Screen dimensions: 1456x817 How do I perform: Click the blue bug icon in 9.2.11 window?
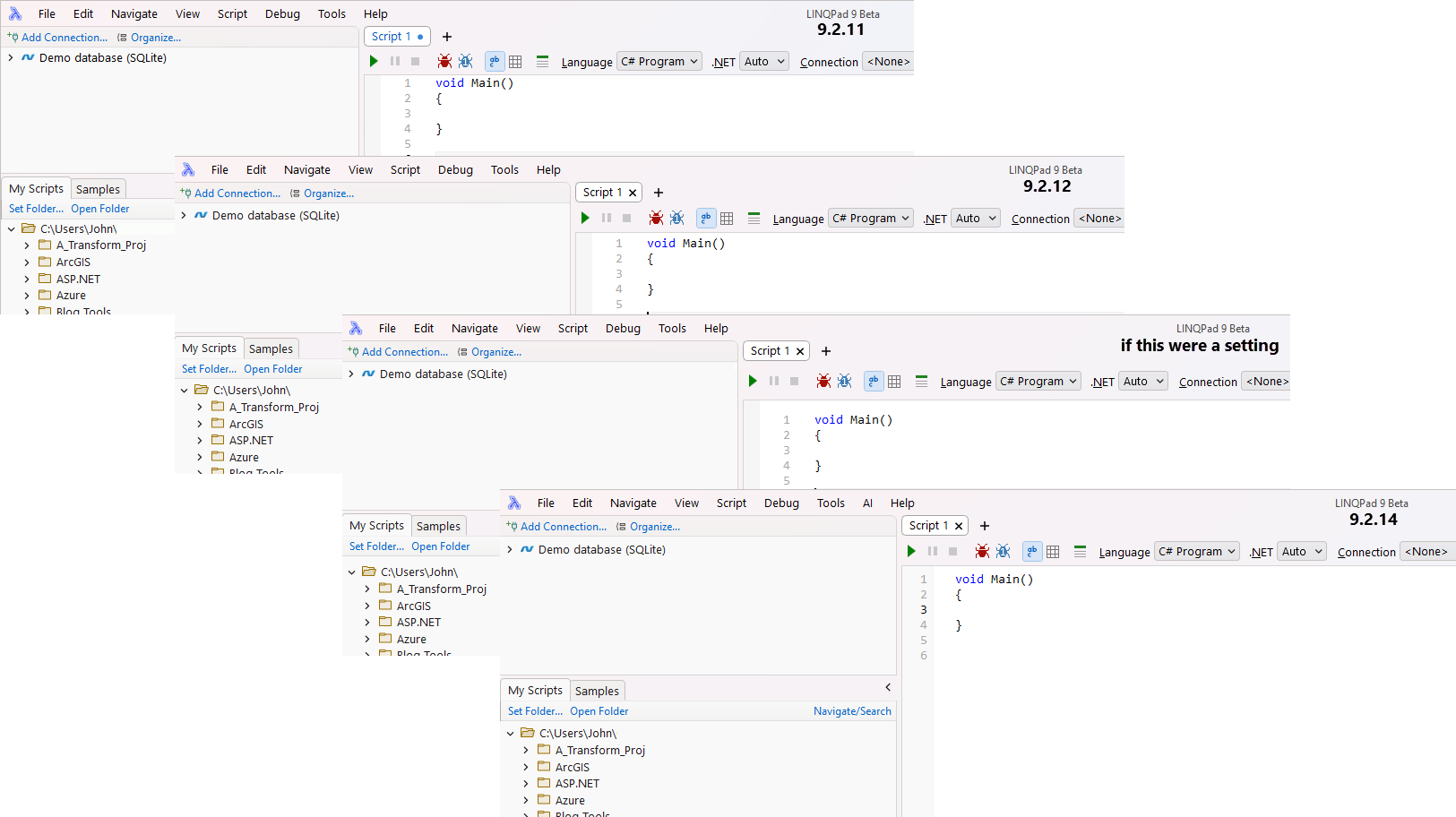[465, 61]
